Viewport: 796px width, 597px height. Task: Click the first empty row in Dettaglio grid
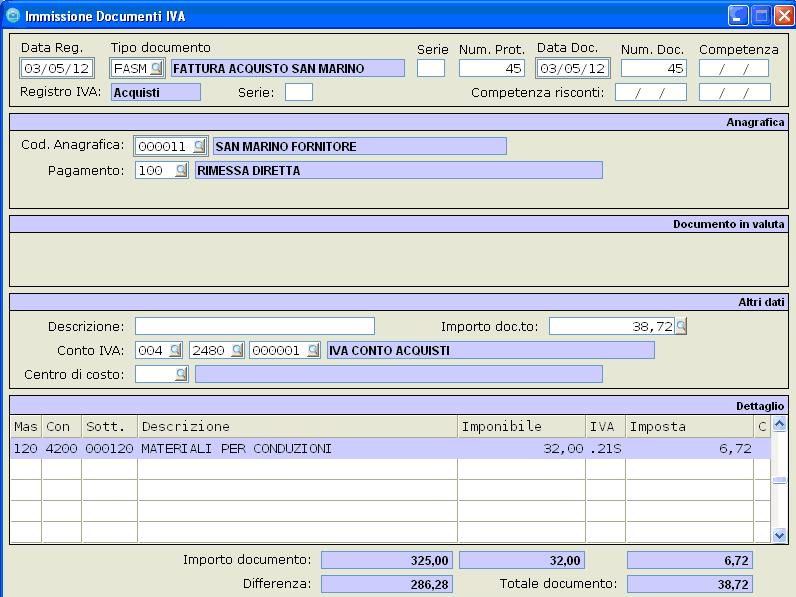pyautogui.click(x=390, y=469)
